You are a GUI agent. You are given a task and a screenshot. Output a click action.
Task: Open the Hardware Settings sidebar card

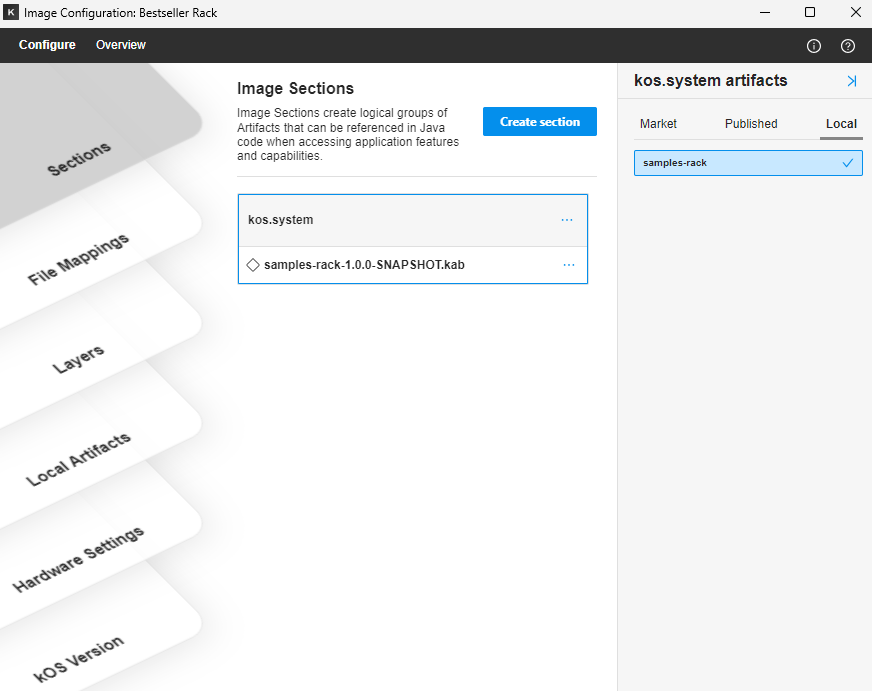[x=78, y=559]
